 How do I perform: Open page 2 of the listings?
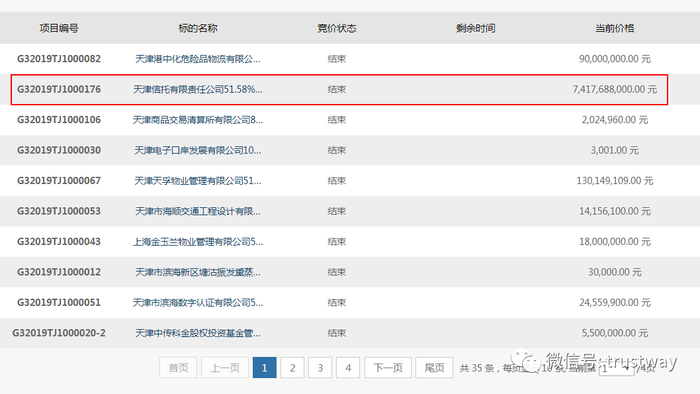(x=292, y=368)
